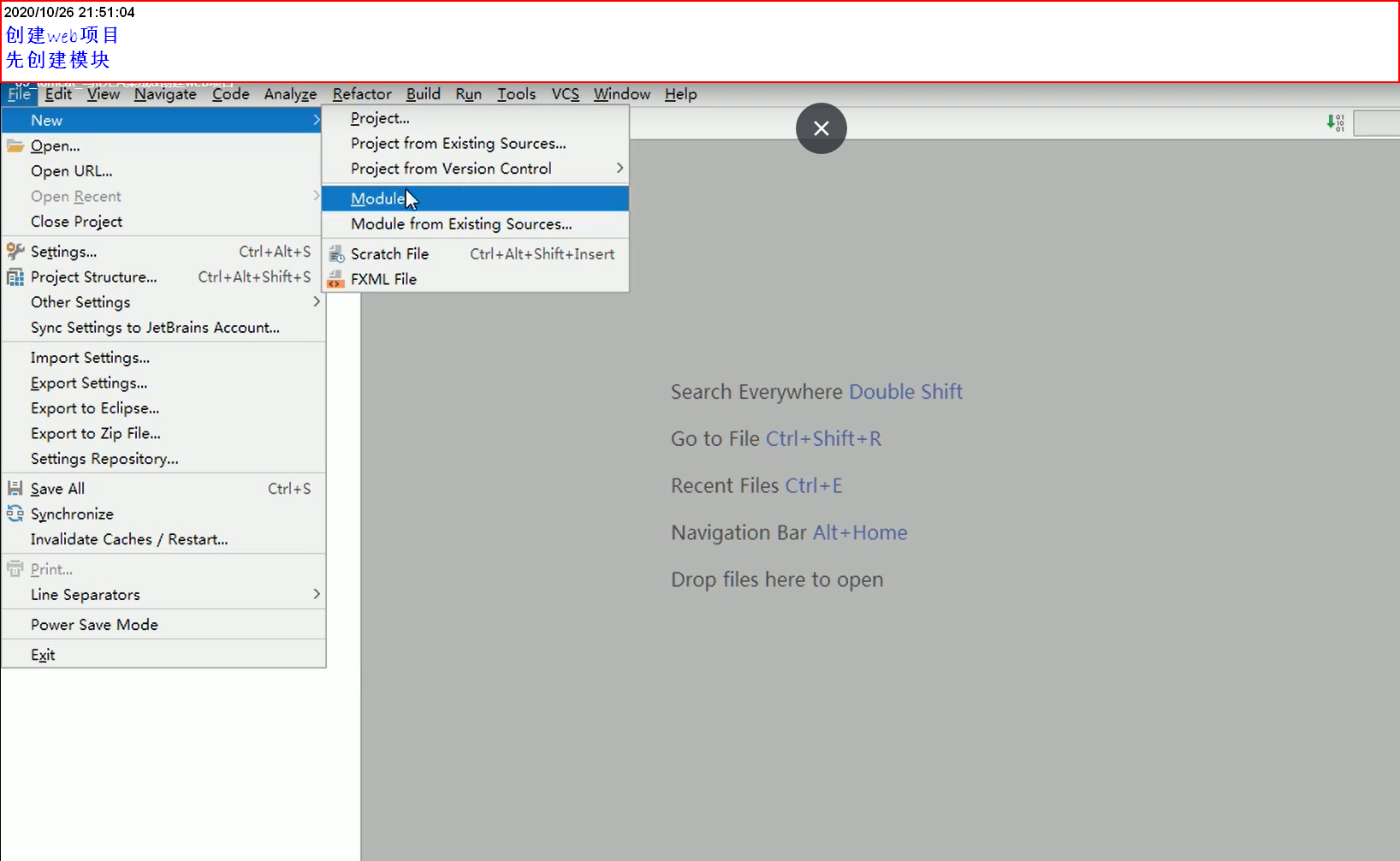Click Drop files here to open text
The image size is (1400, 861).
tap(777, 580)
